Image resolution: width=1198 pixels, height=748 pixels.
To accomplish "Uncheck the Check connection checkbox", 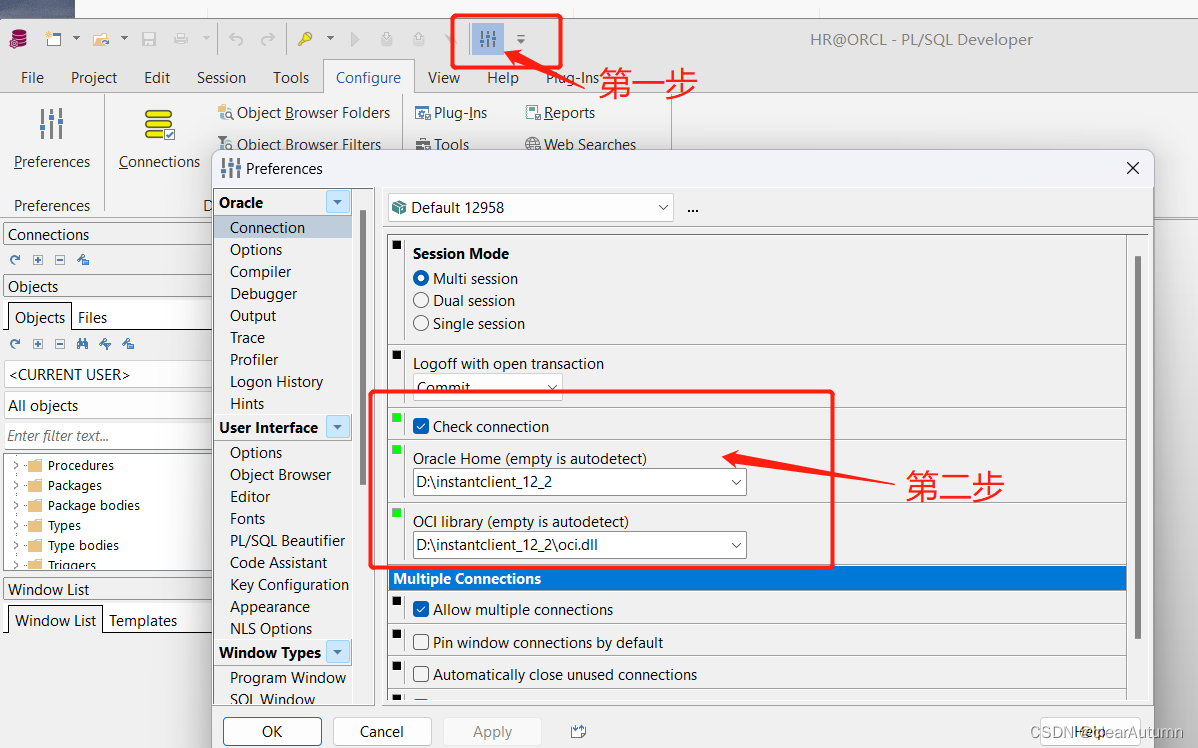I will point(420,424).
